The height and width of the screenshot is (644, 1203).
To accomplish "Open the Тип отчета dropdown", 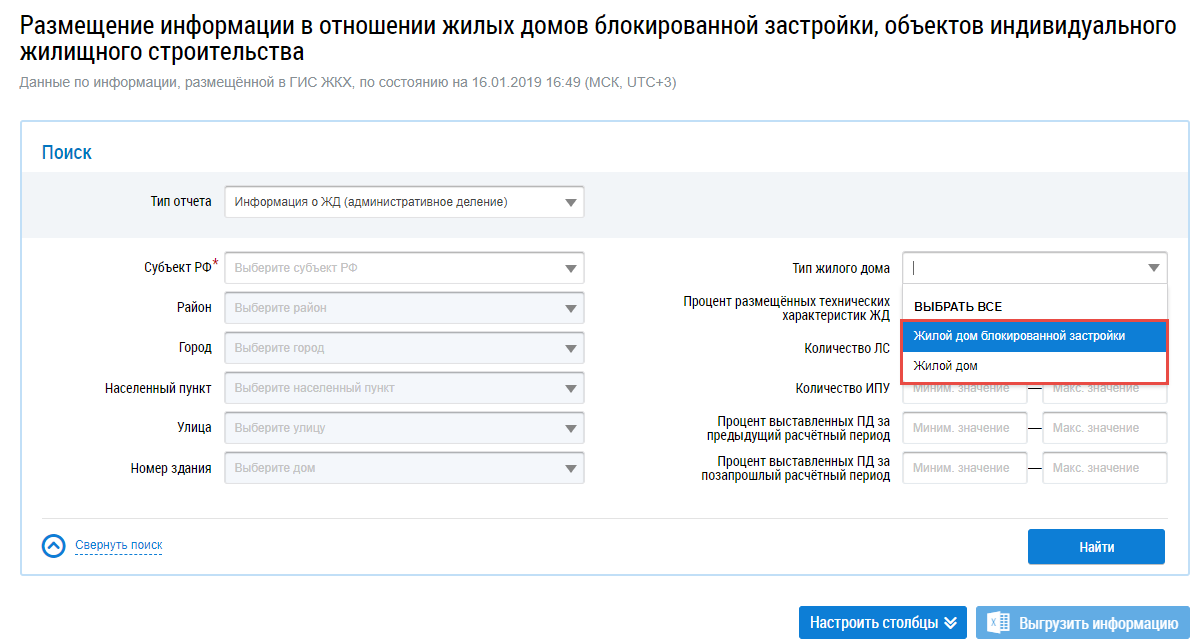I will (x=404, y=202).
